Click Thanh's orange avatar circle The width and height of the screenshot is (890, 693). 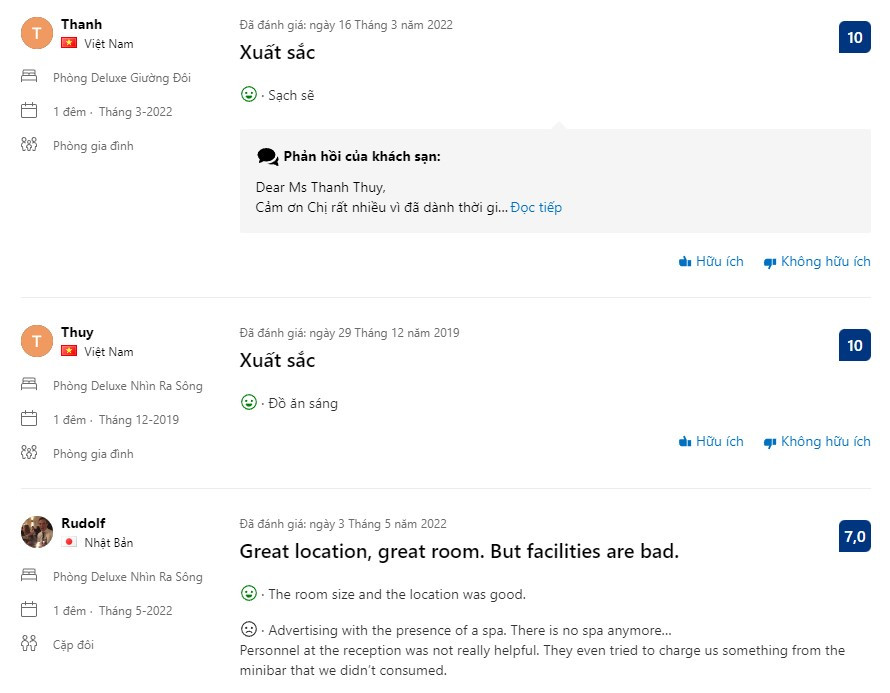coord(37,33)
